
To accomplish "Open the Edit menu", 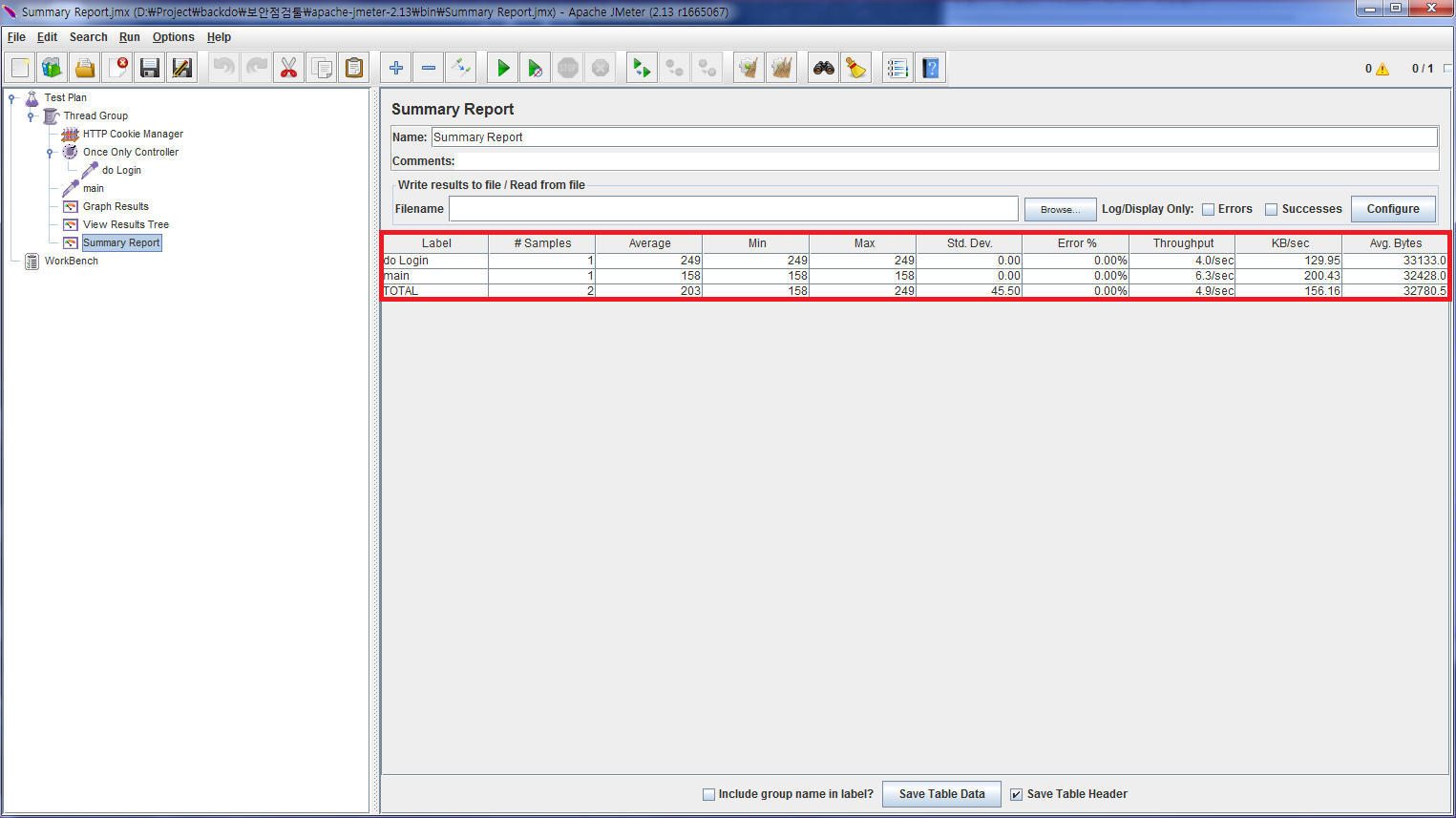I will click(x=47, y=37).
